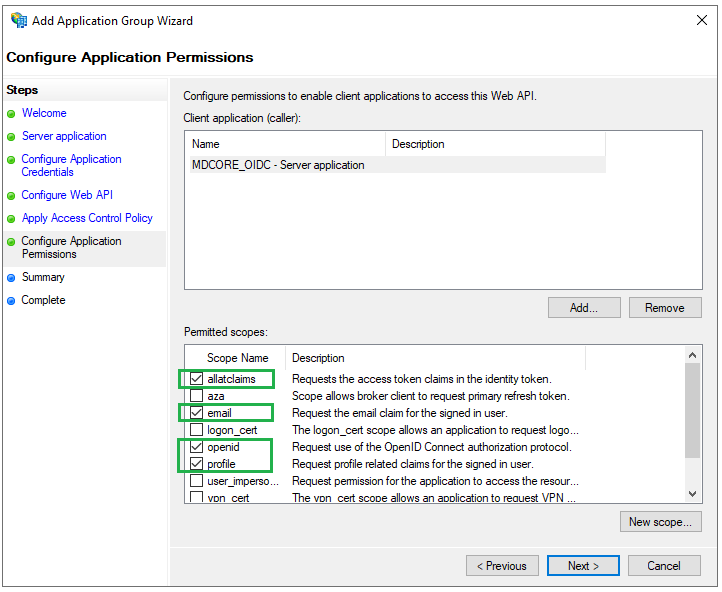Viewport: 722px width, 592px height.
Task: Toggle the user_imperso... scope checkbox
Action: tap(197, 481)
